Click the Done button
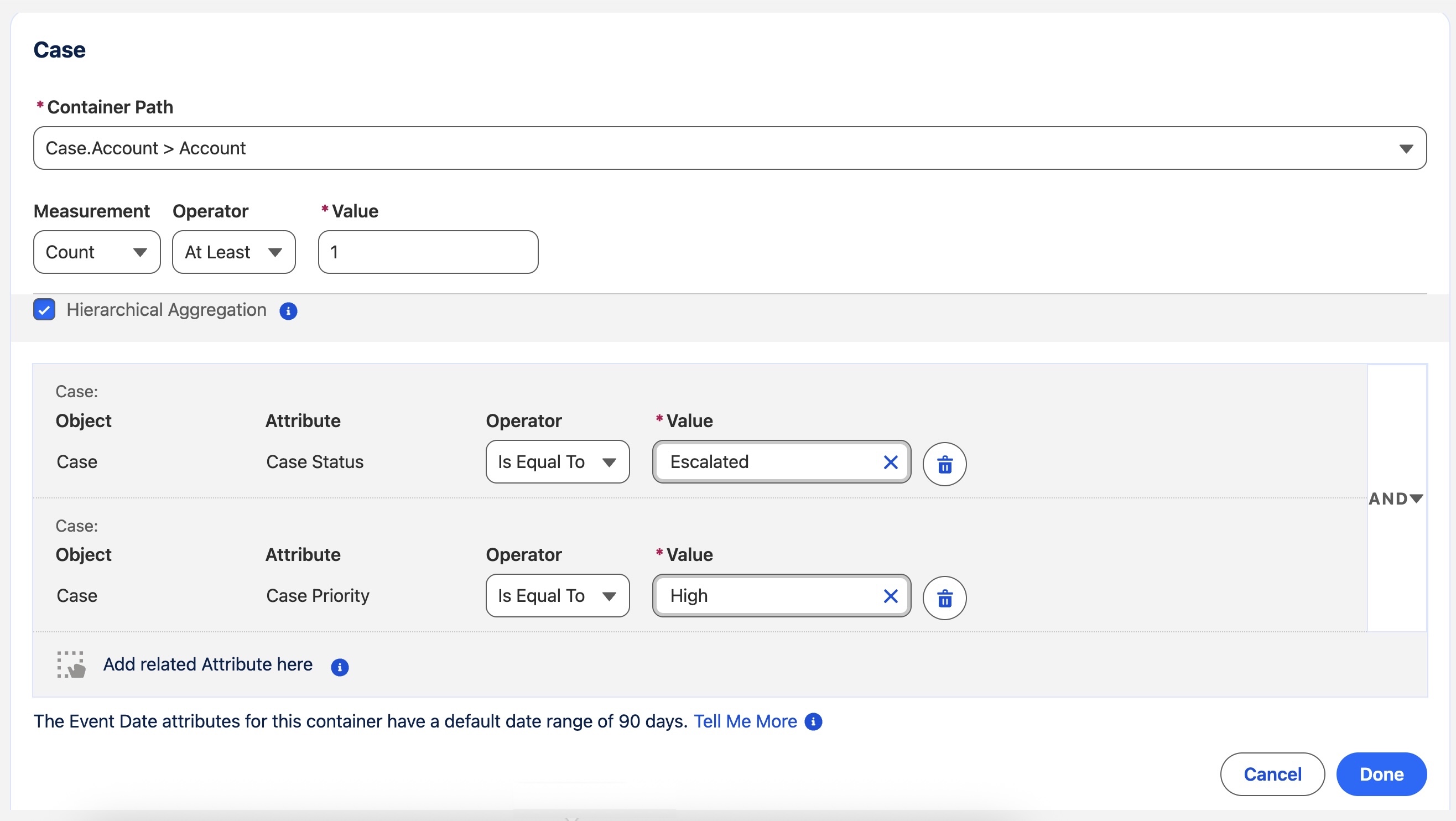Image resolution: width=1456 pixels, height=821 pixels. 1381,774
